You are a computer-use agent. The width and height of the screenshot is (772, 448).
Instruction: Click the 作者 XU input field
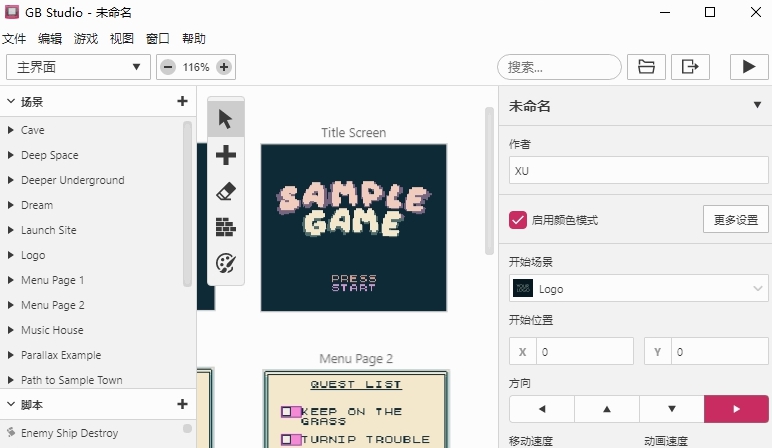tap(639, 170)
